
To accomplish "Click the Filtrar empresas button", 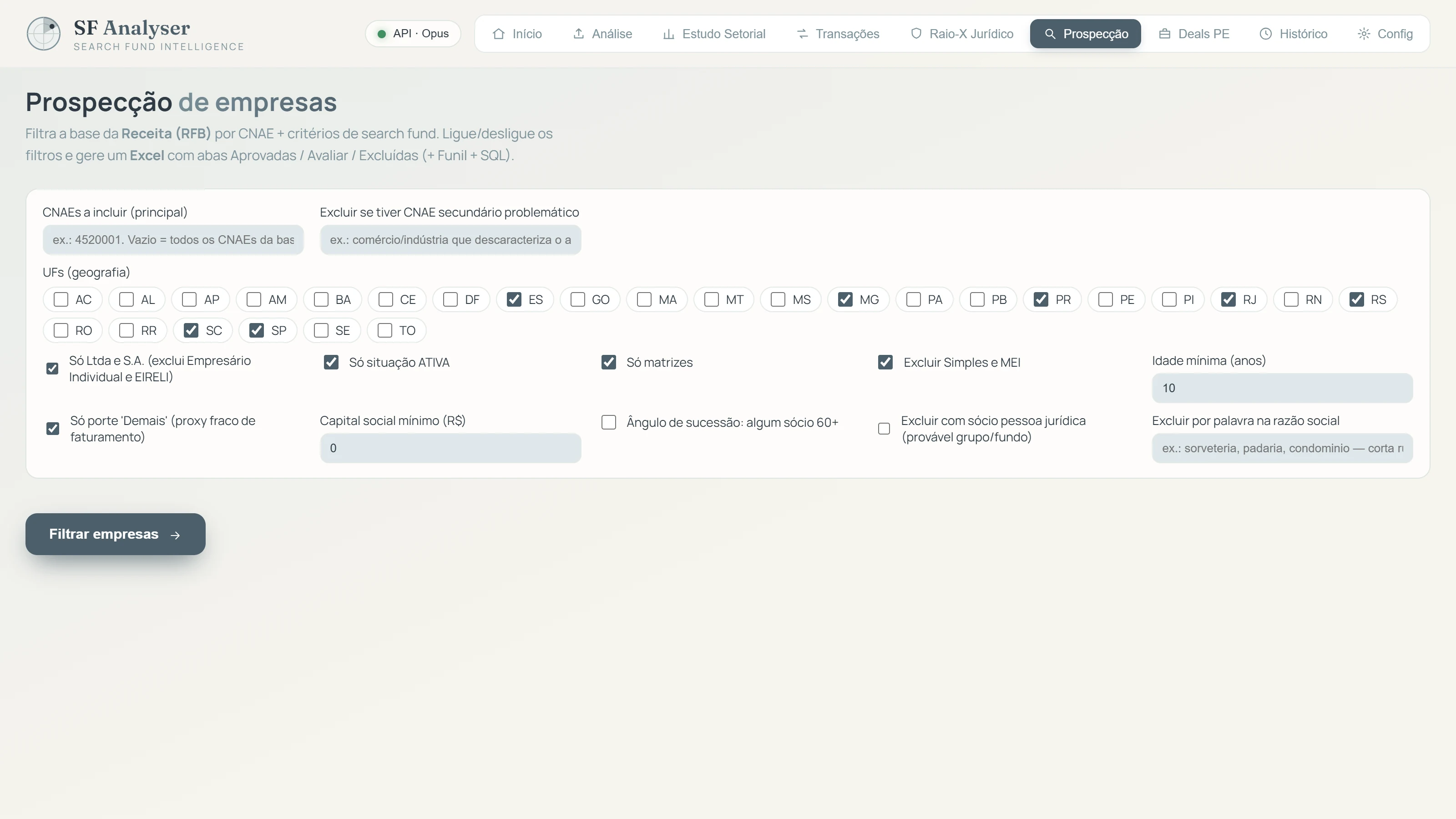I will pyautogui.click(x=115, y=534).
